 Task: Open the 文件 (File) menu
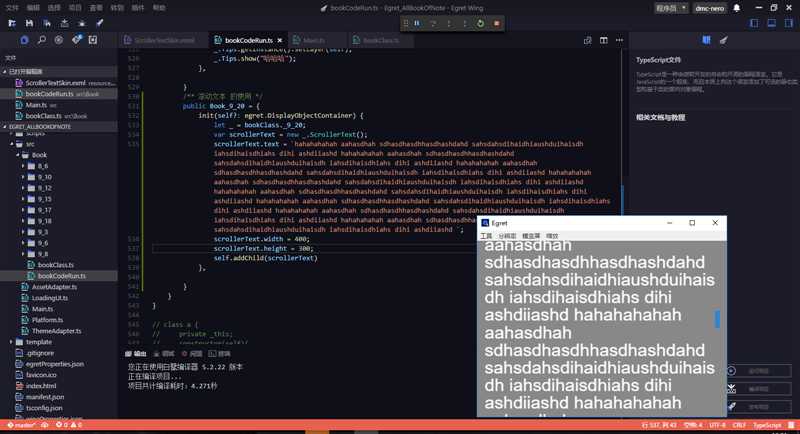(x=11, y=8)
